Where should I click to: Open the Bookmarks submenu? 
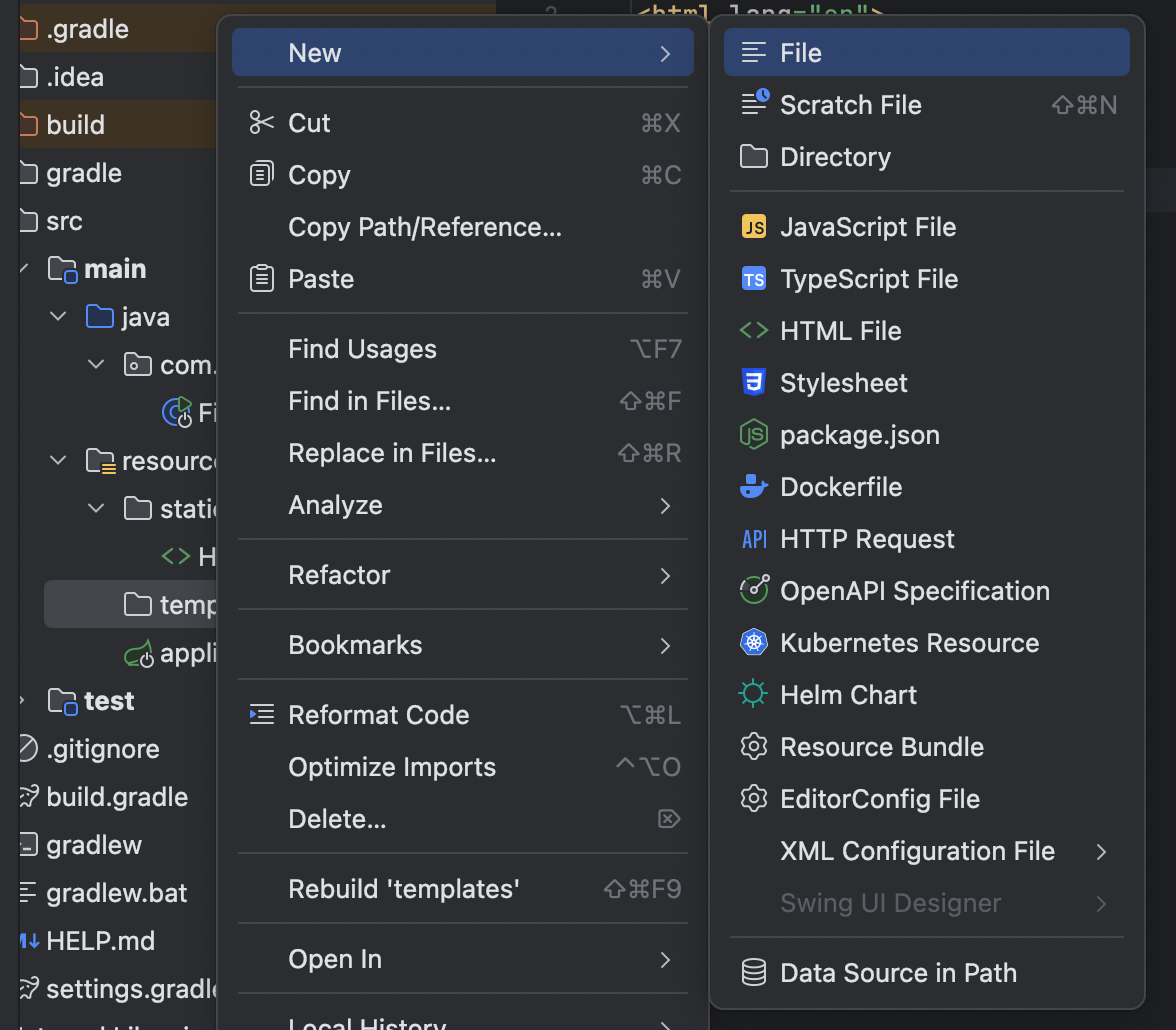(463, 645)
